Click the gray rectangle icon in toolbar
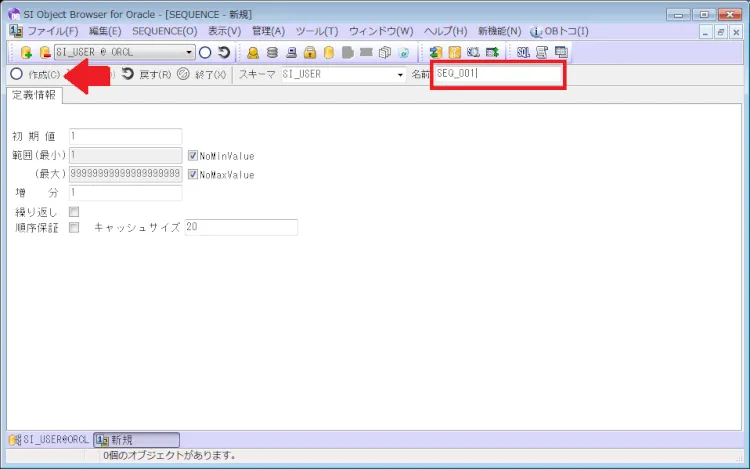This screenshot has width=750, height=469. 366,52
